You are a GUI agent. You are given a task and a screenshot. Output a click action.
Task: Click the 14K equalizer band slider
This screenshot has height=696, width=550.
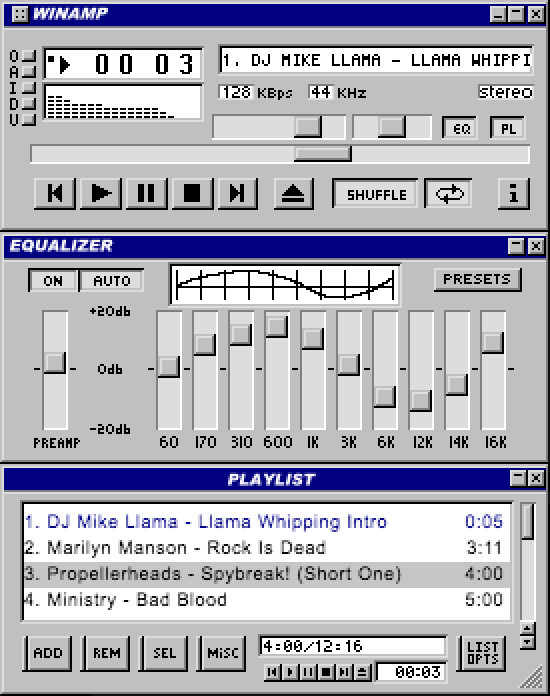point(457,385)
